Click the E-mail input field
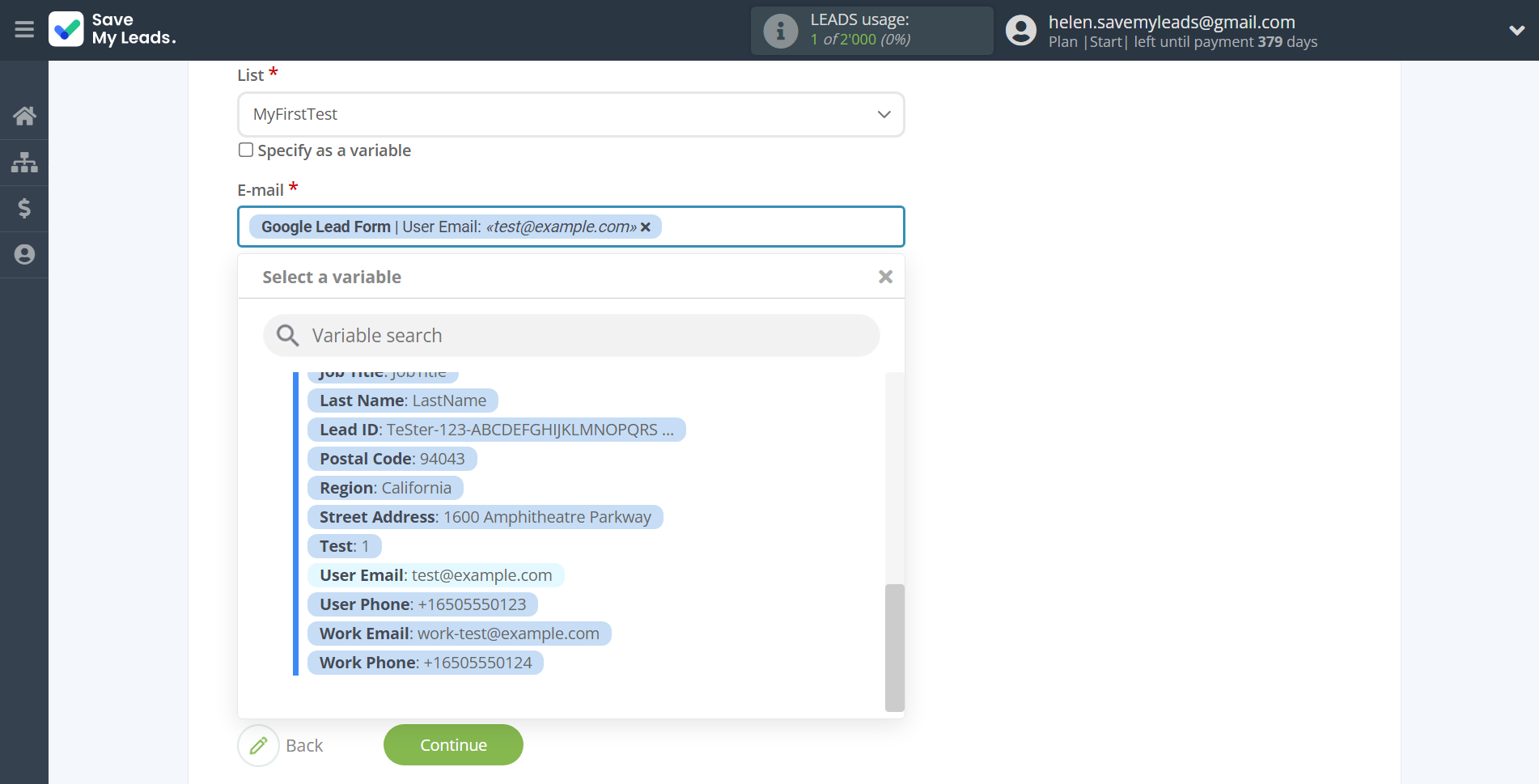The height and width of the screenshot is (784, 1539). tap(570, 227)
